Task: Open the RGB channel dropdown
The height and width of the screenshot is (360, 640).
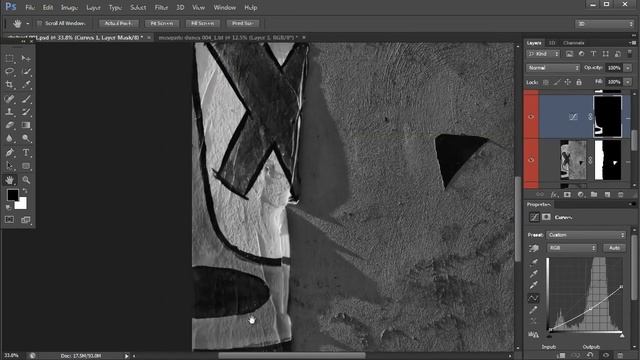Action: 571,248
